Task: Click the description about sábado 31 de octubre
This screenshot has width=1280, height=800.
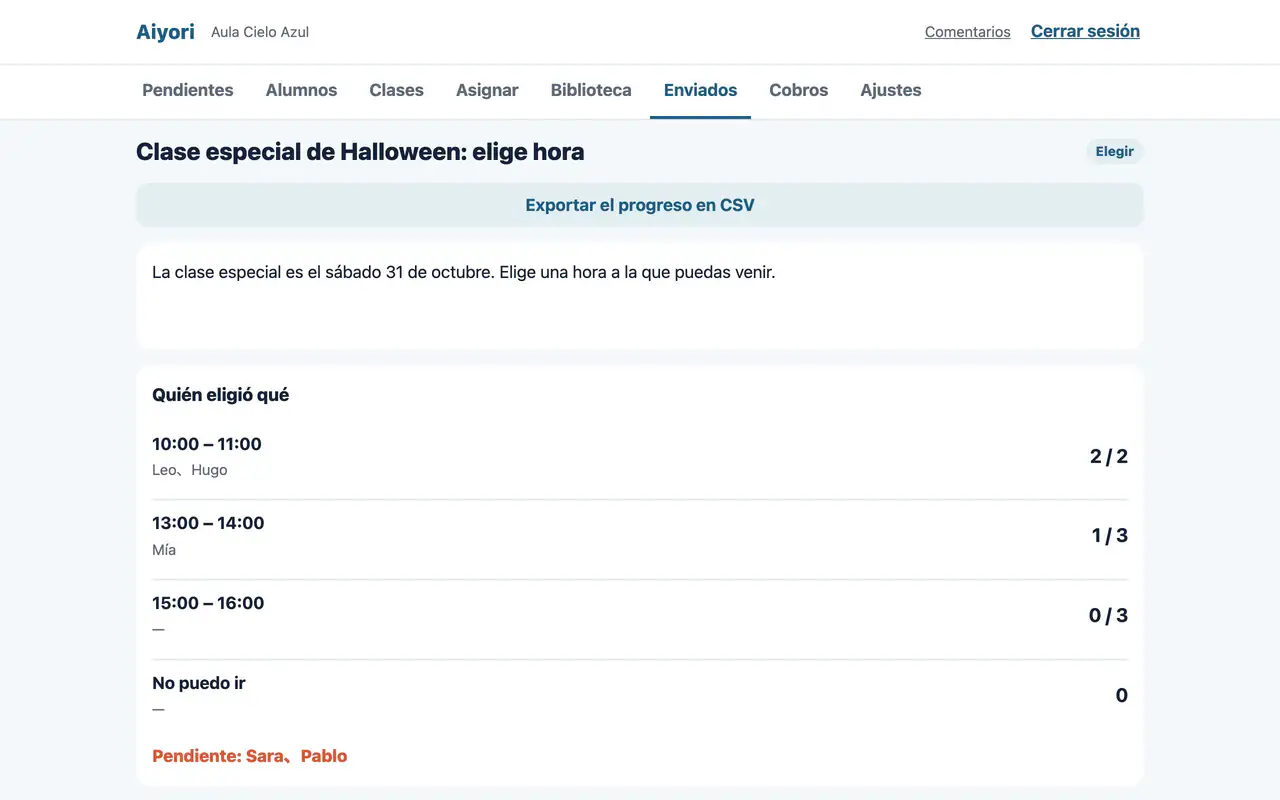Action: coord(464,272)
